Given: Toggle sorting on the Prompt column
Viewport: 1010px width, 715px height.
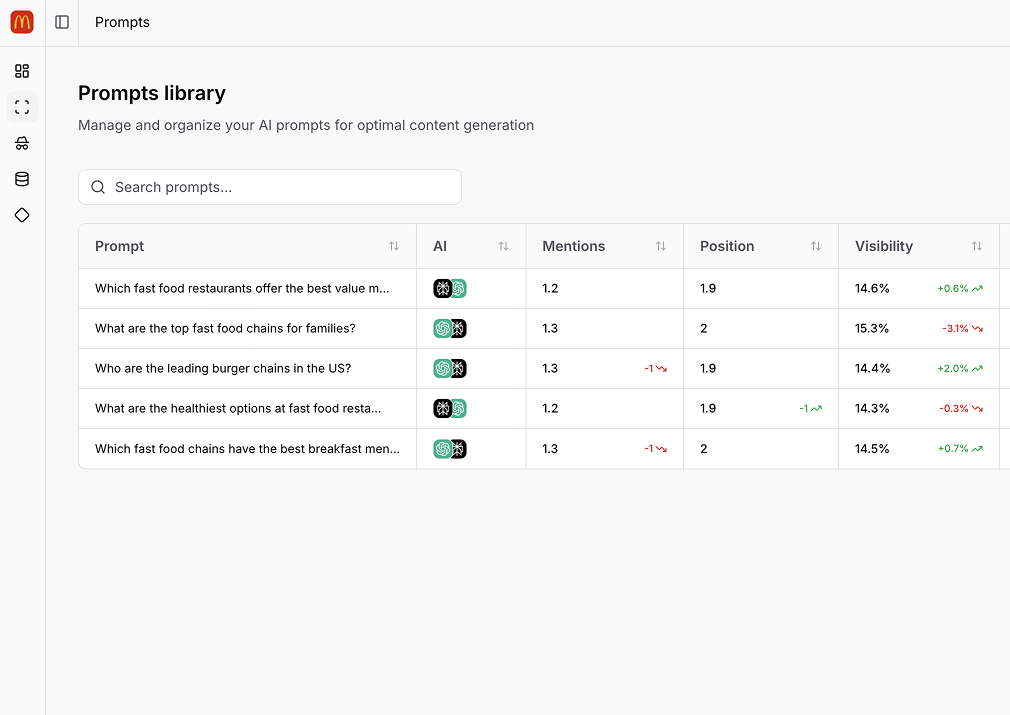Looking at the screenshot, I should pos(394,246).
